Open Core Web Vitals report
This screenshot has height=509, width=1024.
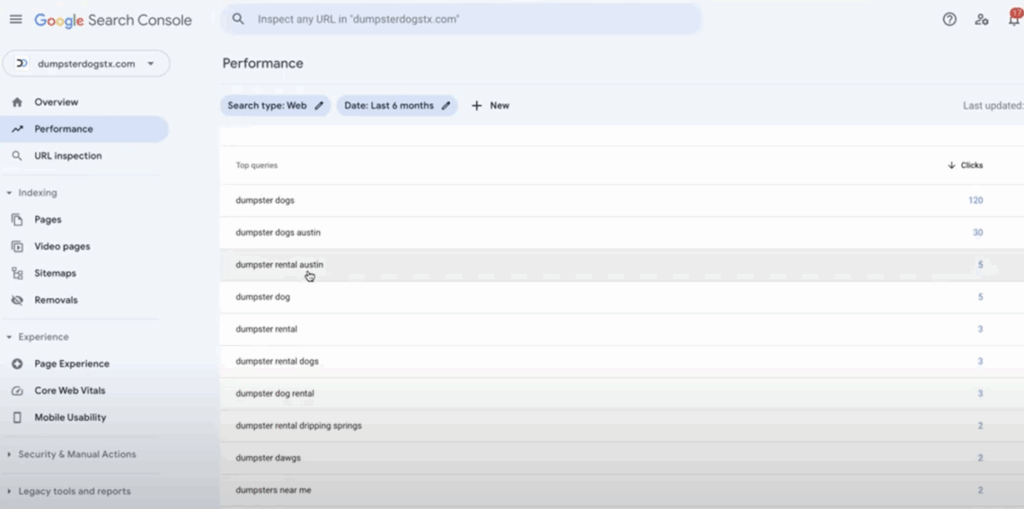69,391
